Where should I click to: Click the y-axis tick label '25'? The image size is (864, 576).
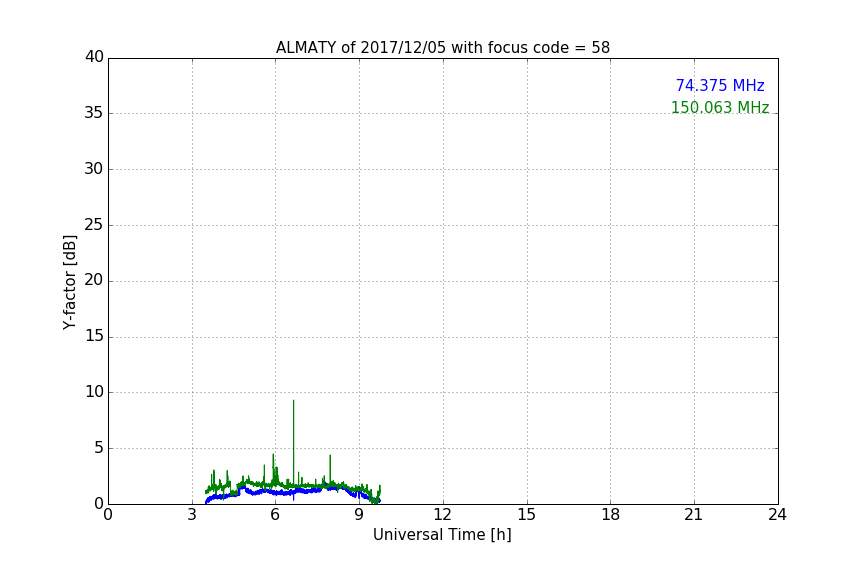pos(94,224)
